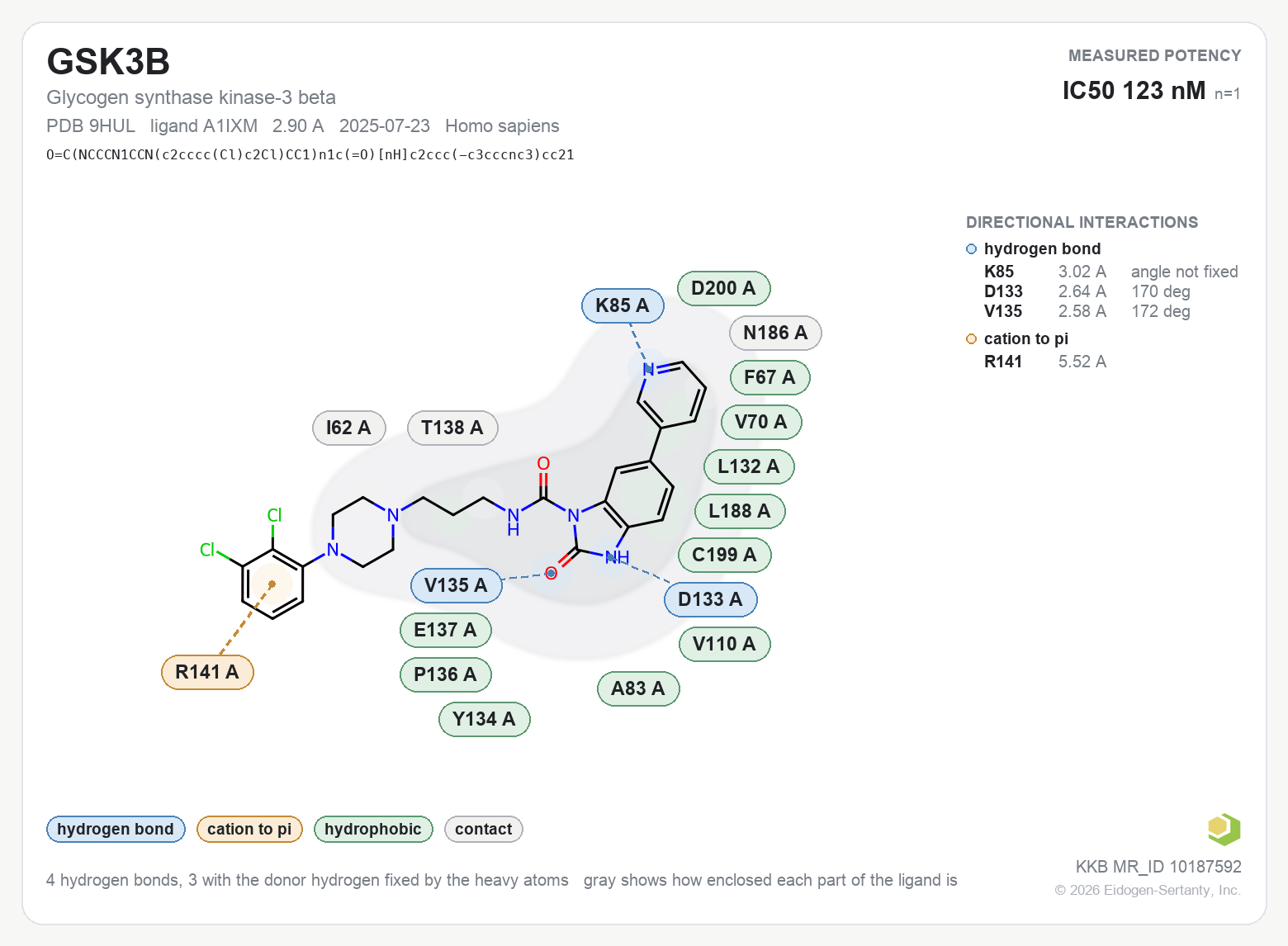Click the PDB 9HUL identifier
Screen dimensions: 1288x946
(x=91, y=126)
